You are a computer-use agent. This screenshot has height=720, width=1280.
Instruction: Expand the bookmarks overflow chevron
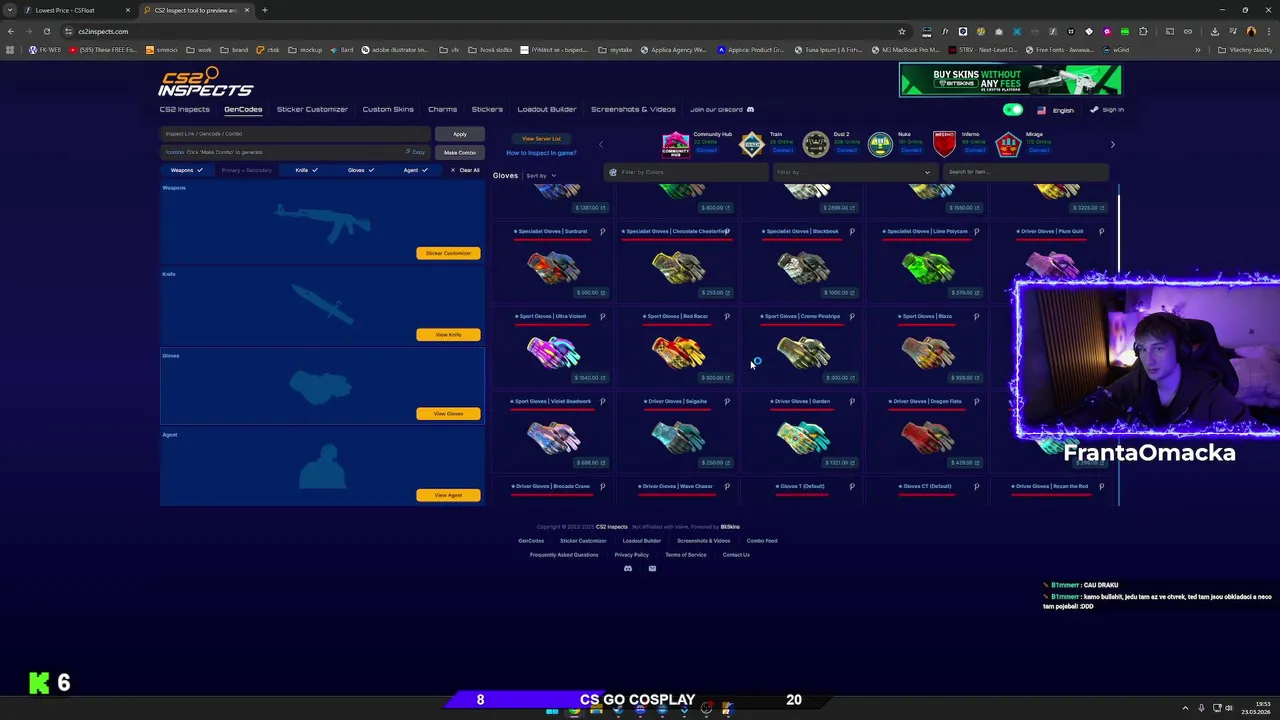pos(1198,50)
